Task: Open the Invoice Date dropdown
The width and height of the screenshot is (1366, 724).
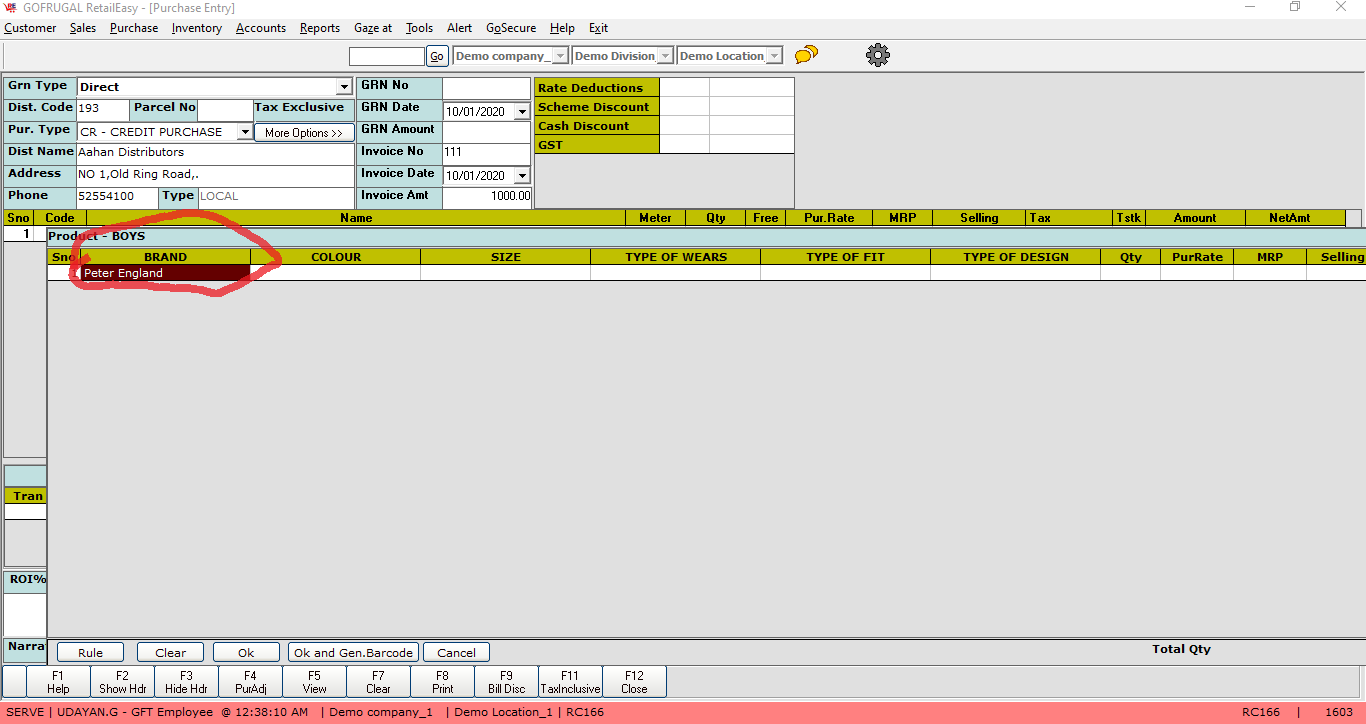Action: click(x=522, y=176)
